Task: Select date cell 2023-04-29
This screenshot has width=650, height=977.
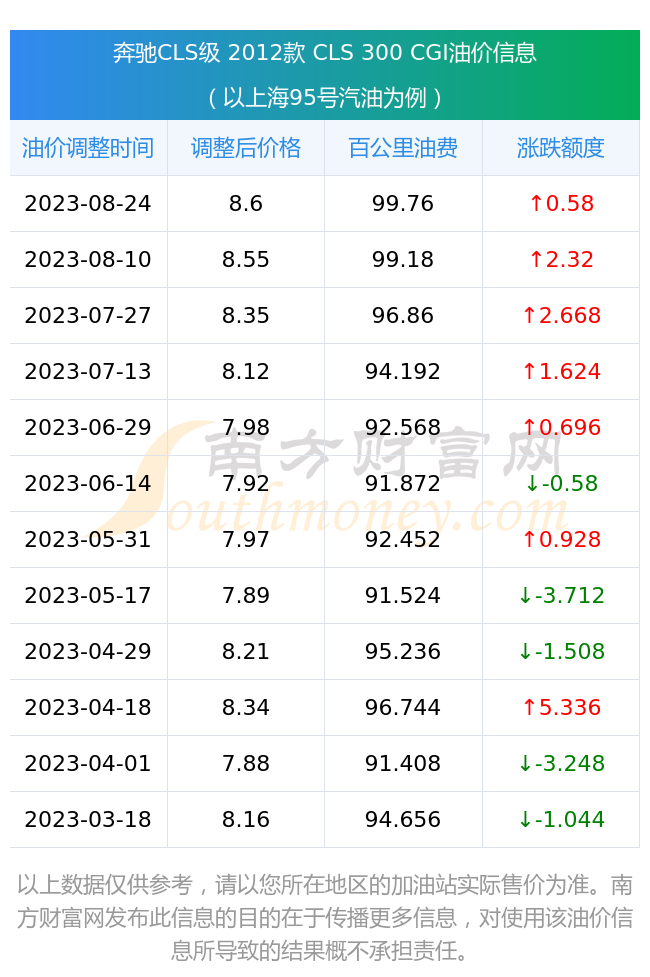Action: (88, 652)
